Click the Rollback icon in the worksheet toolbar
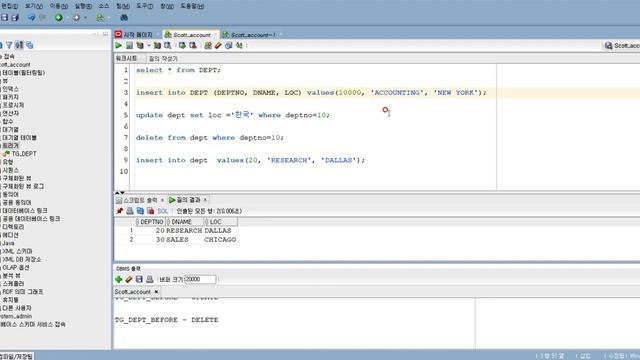This screenshot has height=360, width=640. 193,46
